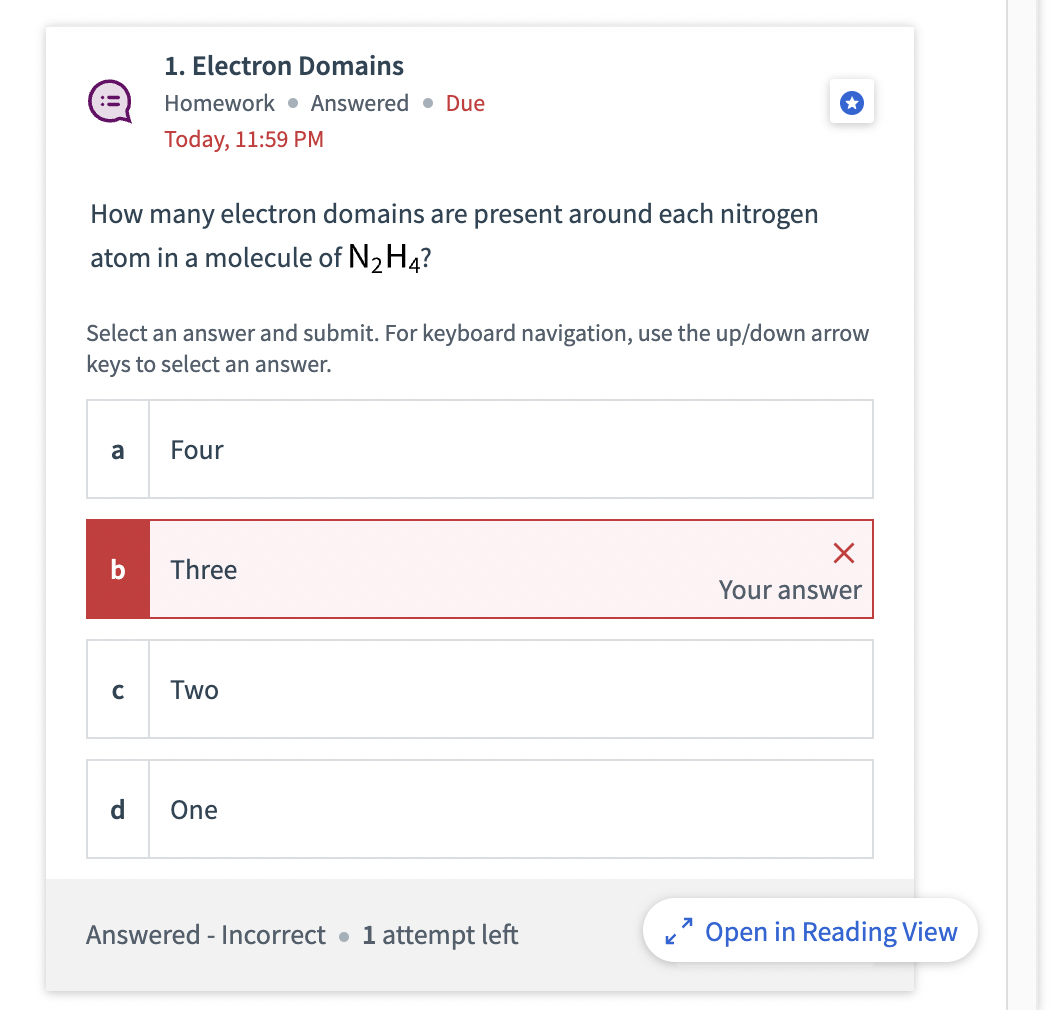Click the Electron Domains question title
The width and height of the screenshot is (1058, 1010).
pos(284,65)
